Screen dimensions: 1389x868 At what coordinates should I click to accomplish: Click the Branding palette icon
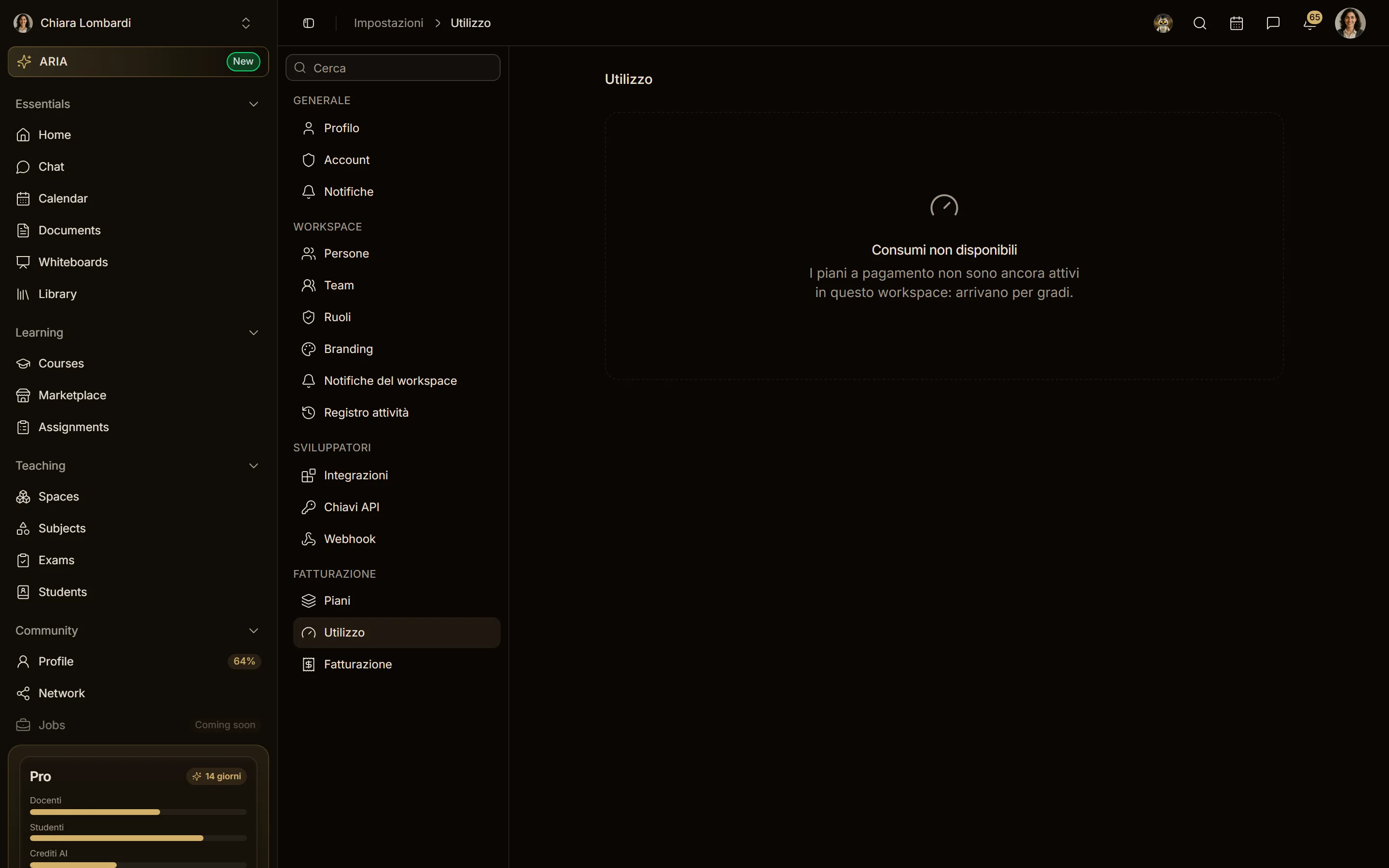308,349
